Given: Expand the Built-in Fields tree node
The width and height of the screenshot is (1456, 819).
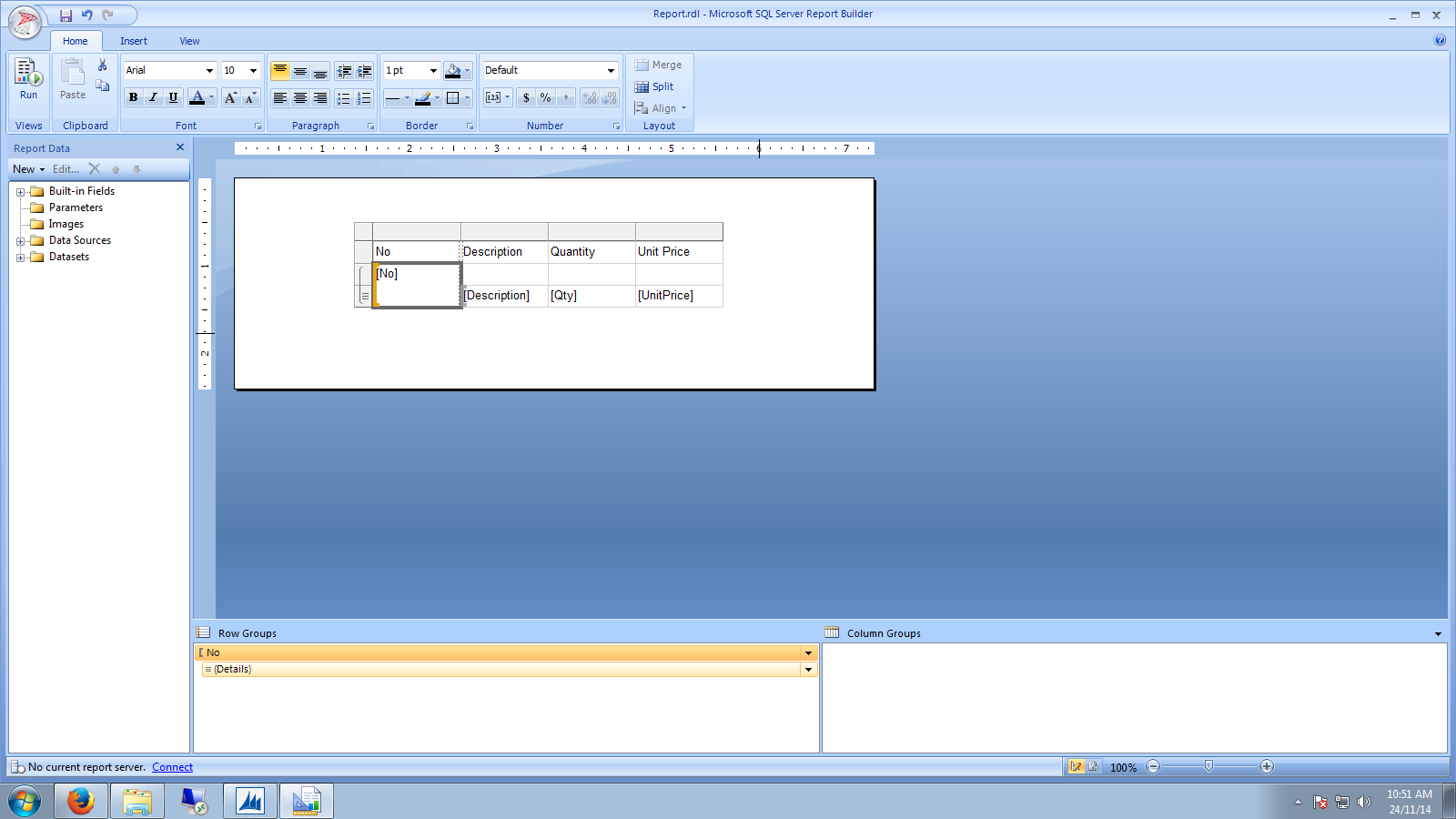Looking at the screenshot, I should (x=21, y=191).
